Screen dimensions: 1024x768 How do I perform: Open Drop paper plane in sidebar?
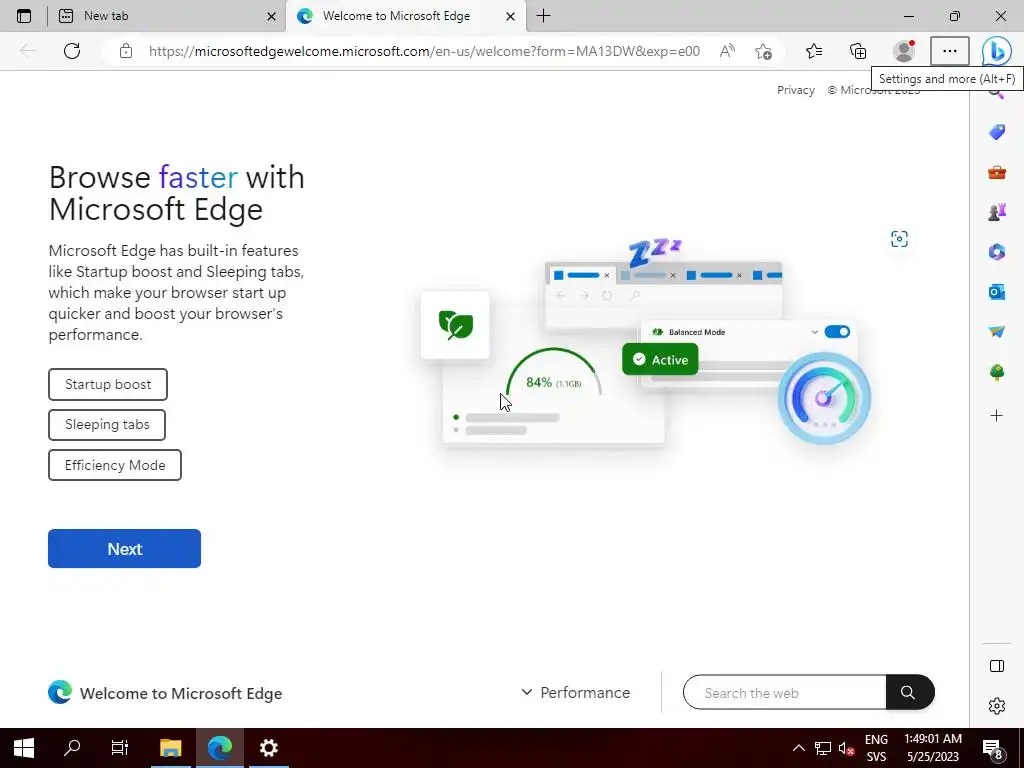coord(997,332)
